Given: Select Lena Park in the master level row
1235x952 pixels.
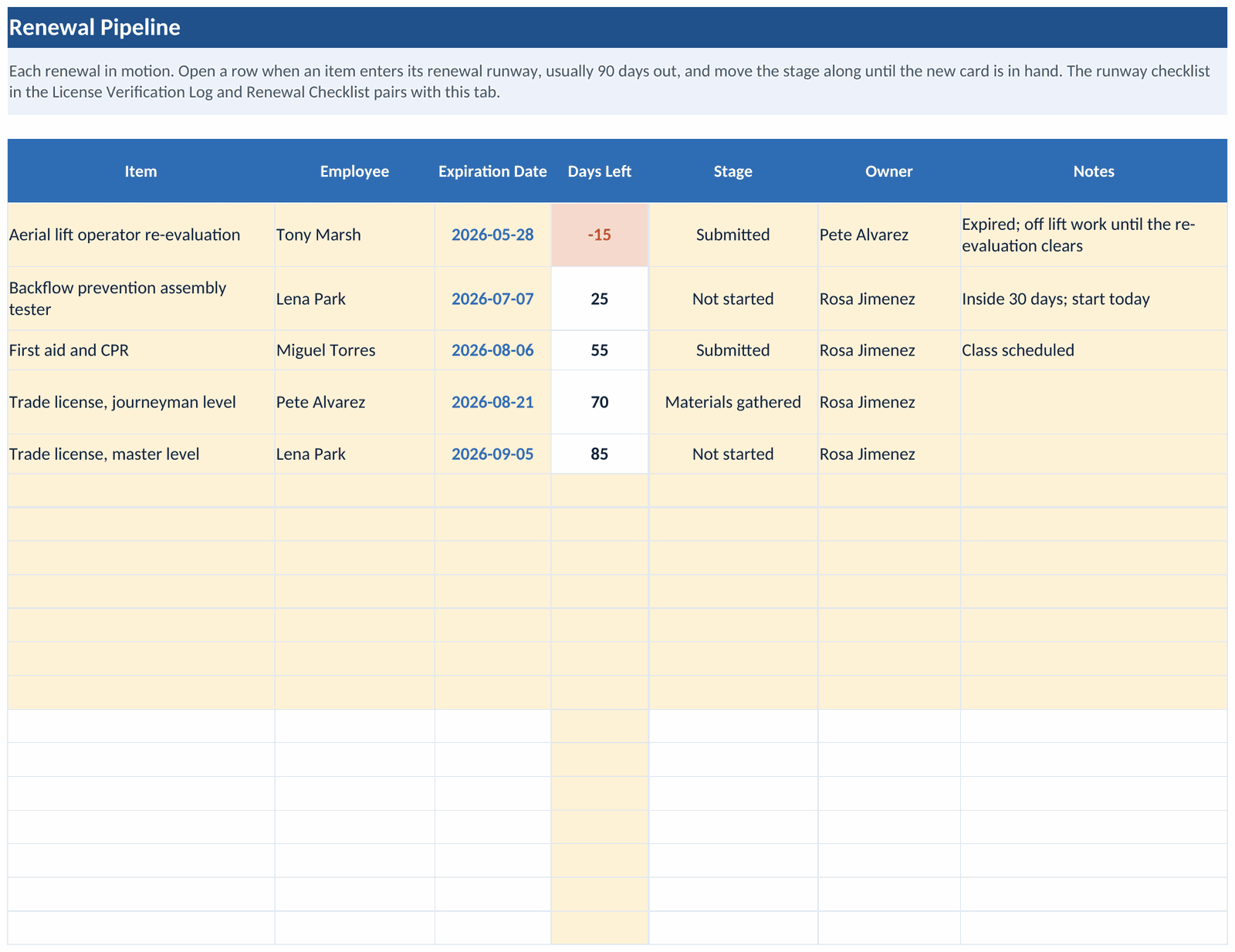Looking at the screenshot, I should click(355, 454).
